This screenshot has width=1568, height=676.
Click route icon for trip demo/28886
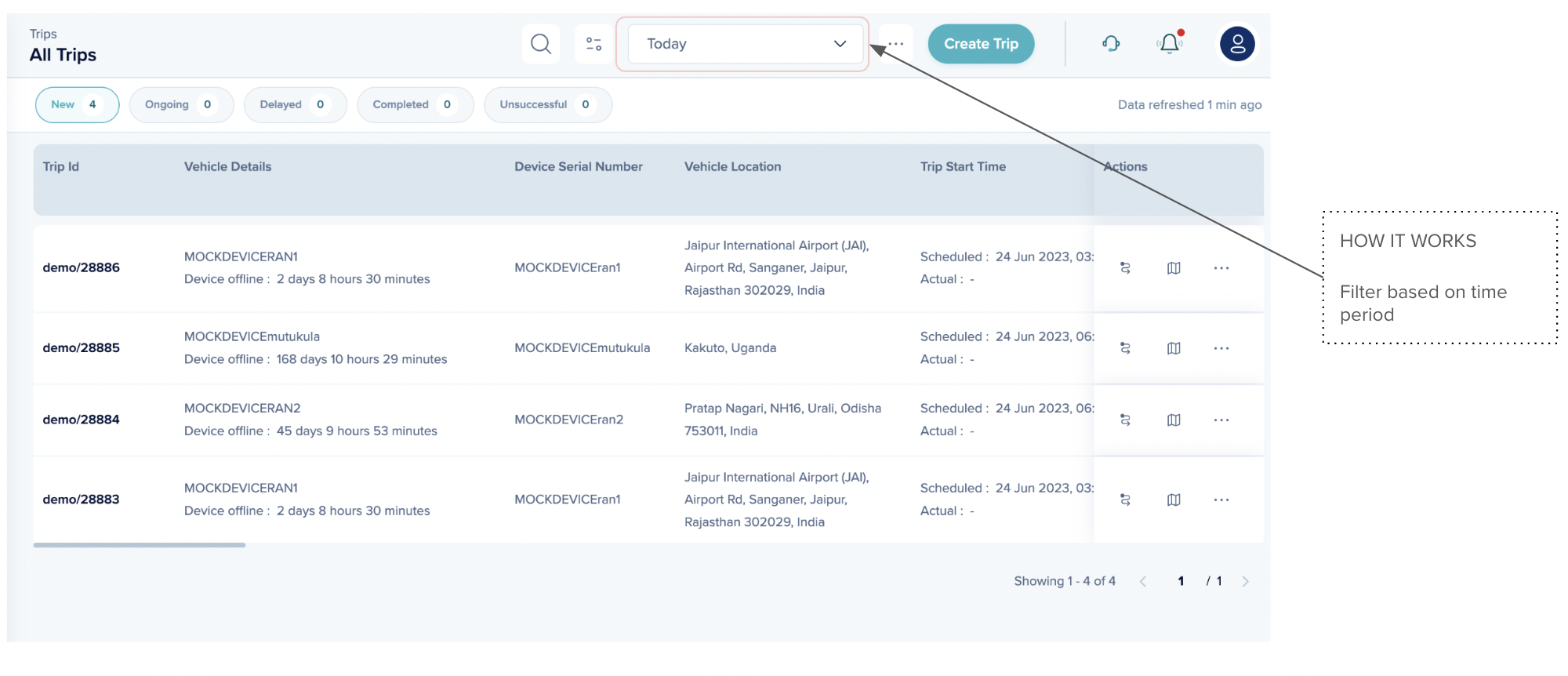coord(1125,268)
